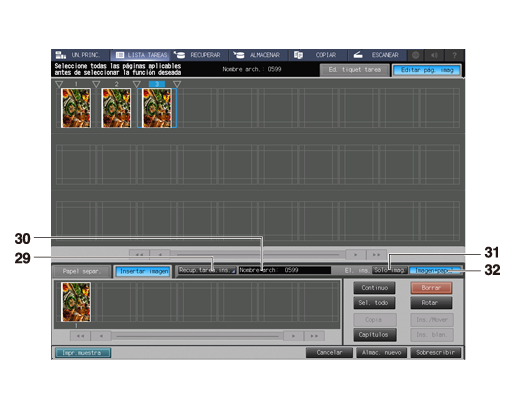Switch to the LISTA TAREAS tab
Viewport: 517px width, 398px height.
click(x=140, y=55)
